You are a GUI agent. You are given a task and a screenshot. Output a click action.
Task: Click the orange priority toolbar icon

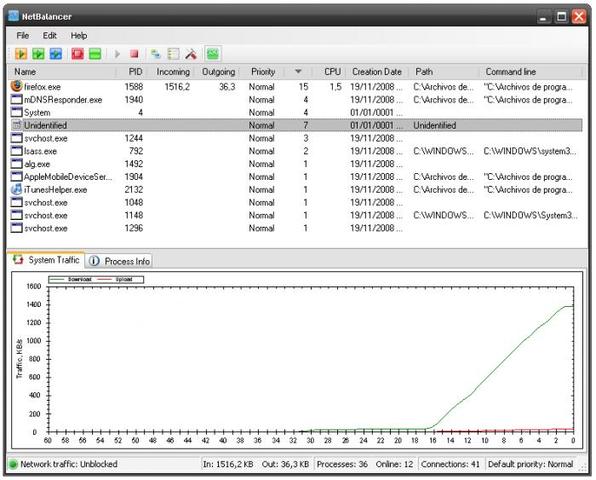pos(21,54)
